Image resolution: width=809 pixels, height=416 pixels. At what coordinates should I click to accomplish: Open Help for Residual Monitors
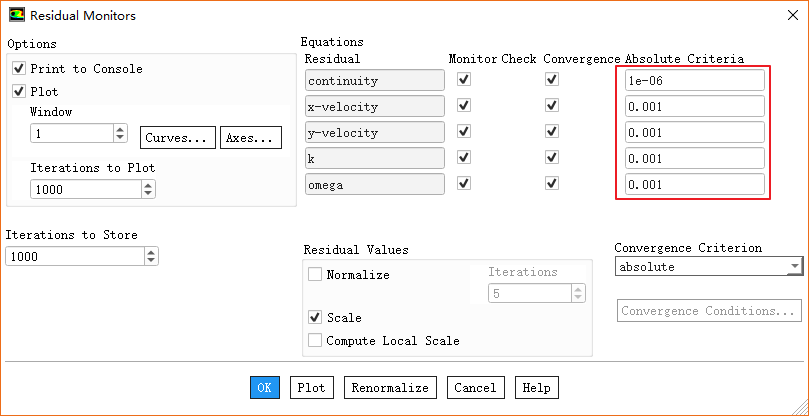pos(536,388)
